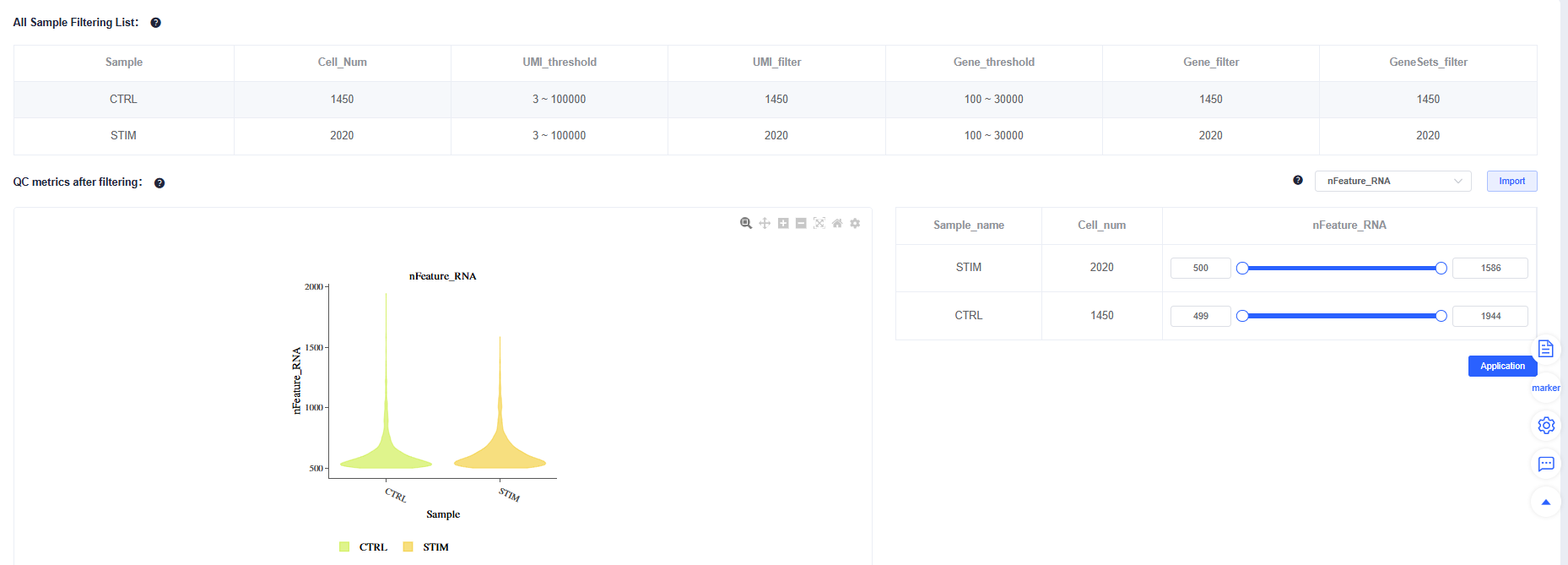Open plot settings gear icon

[x=855, y=223]
